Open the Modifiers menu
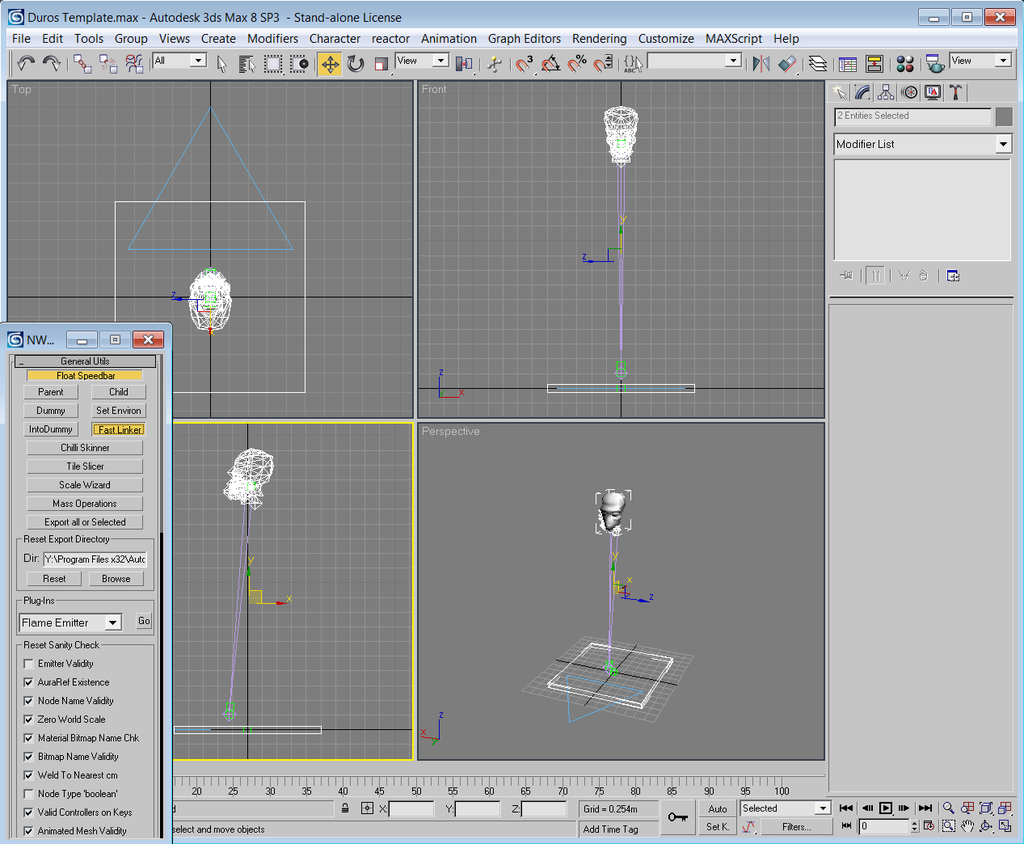 click(x=272, y=39)
